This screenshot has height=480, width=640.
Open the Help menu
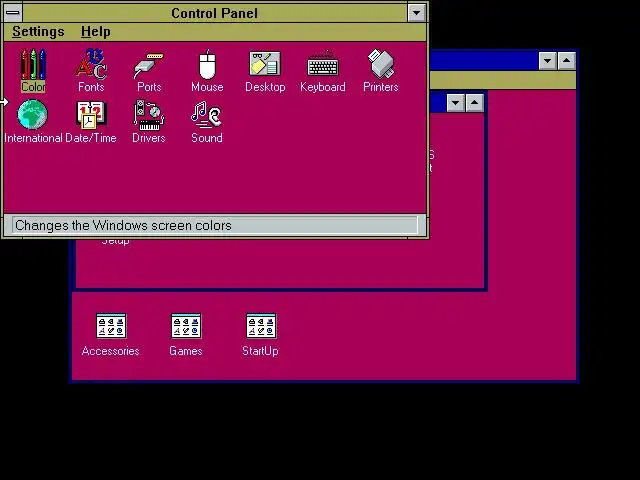click(x=96, y=32)
